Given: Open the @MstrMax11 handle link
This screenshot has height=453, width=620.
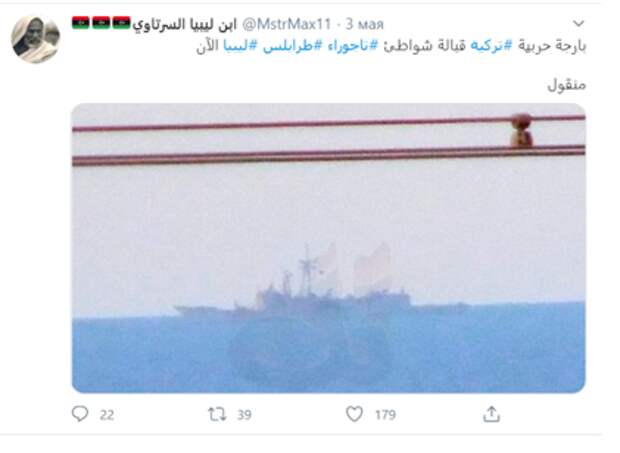Looking at the screenshot, I should click(286, 24).
